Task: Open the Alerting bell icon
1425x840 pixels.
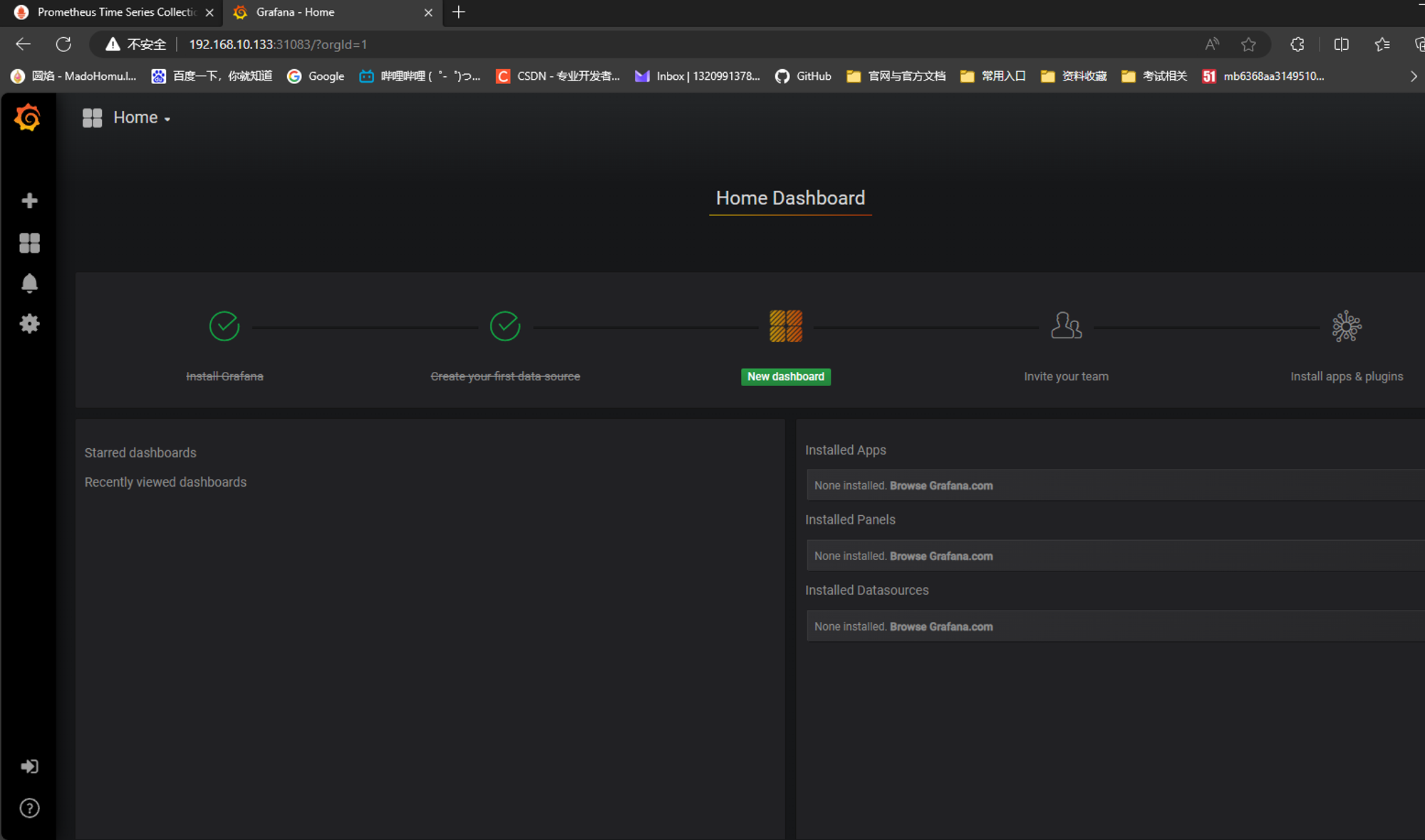Action: pyautogui.click(x=29, y=284)
